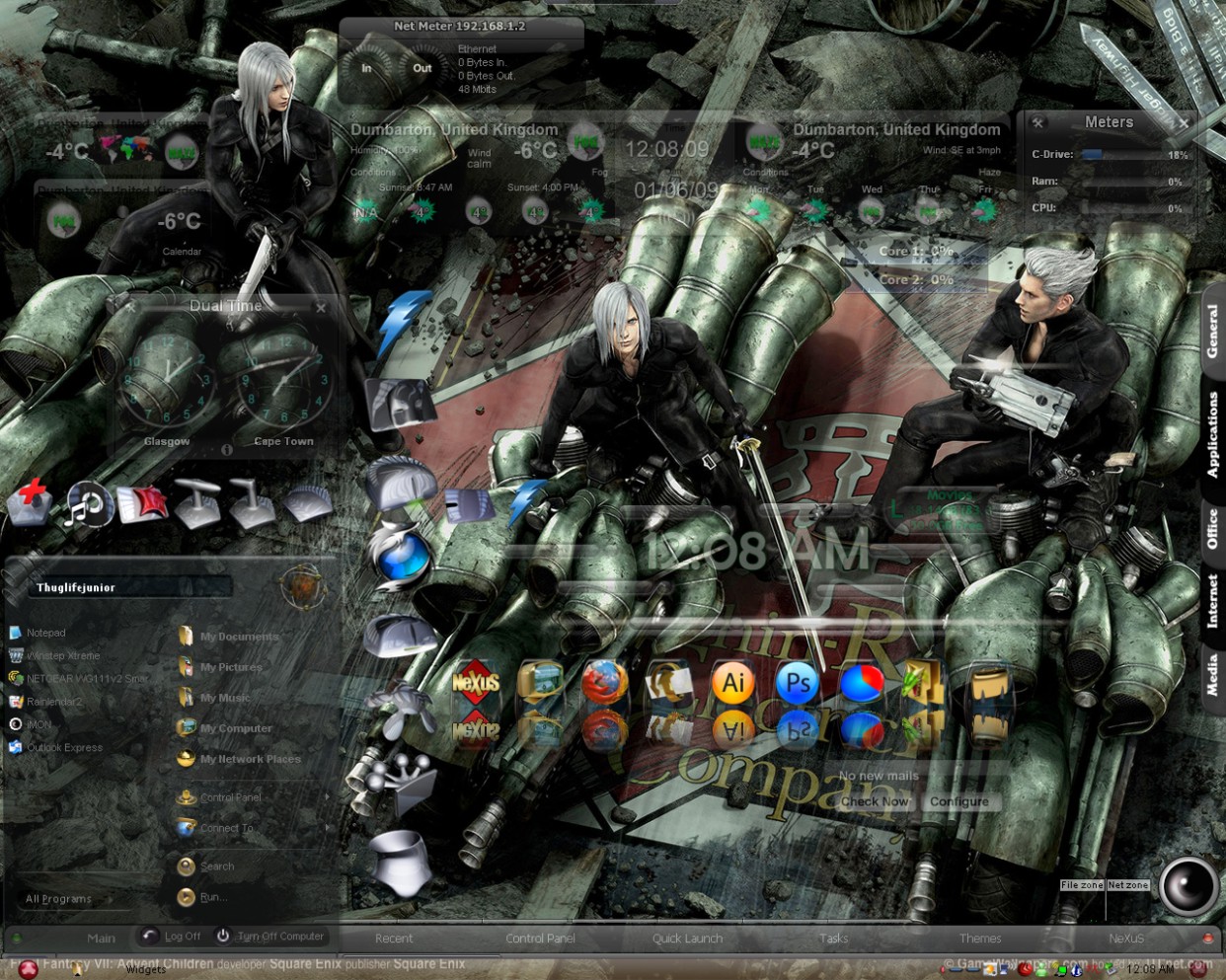Open the red-blue pie chart dock icon

click(861, 683)
